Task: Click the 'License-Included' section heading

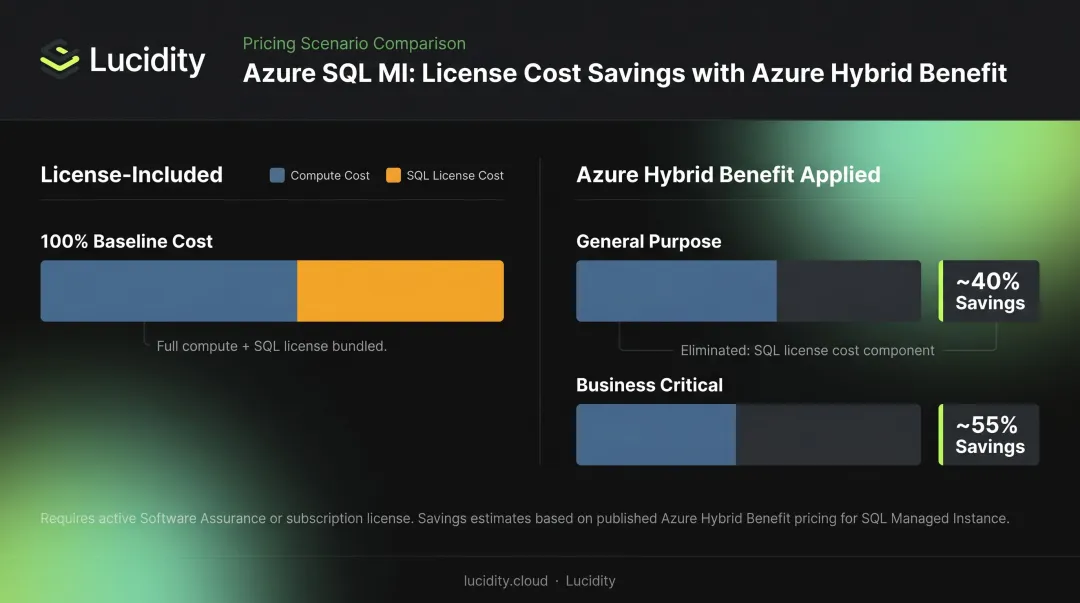Action: [x=132, y=174]
